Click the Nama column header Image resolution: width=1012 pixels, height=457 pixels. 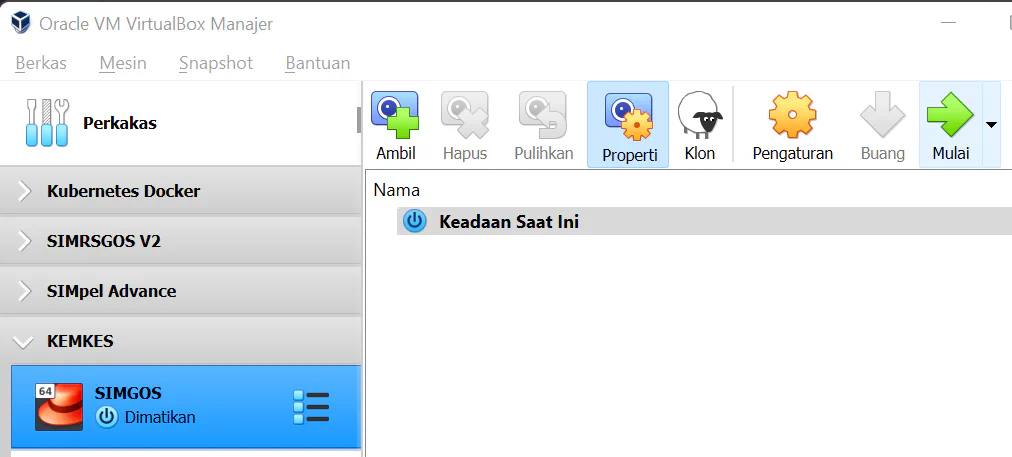pos(397,190)
